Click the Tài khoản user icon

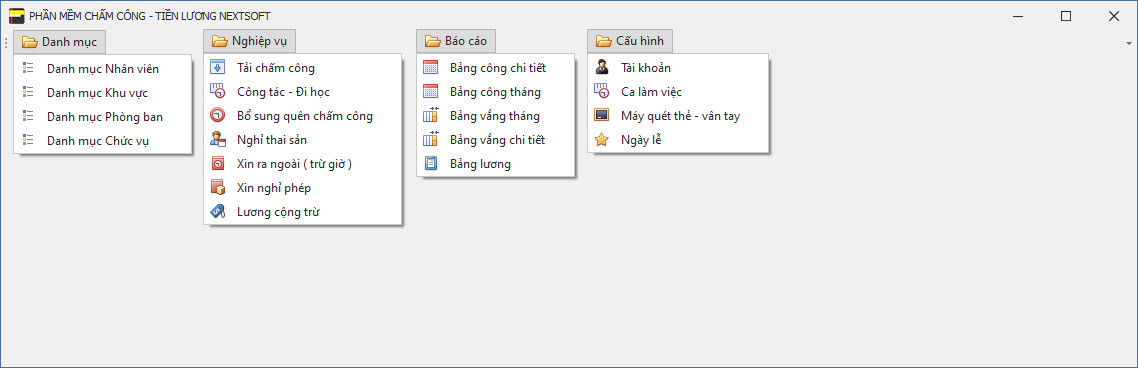[602, 68]
